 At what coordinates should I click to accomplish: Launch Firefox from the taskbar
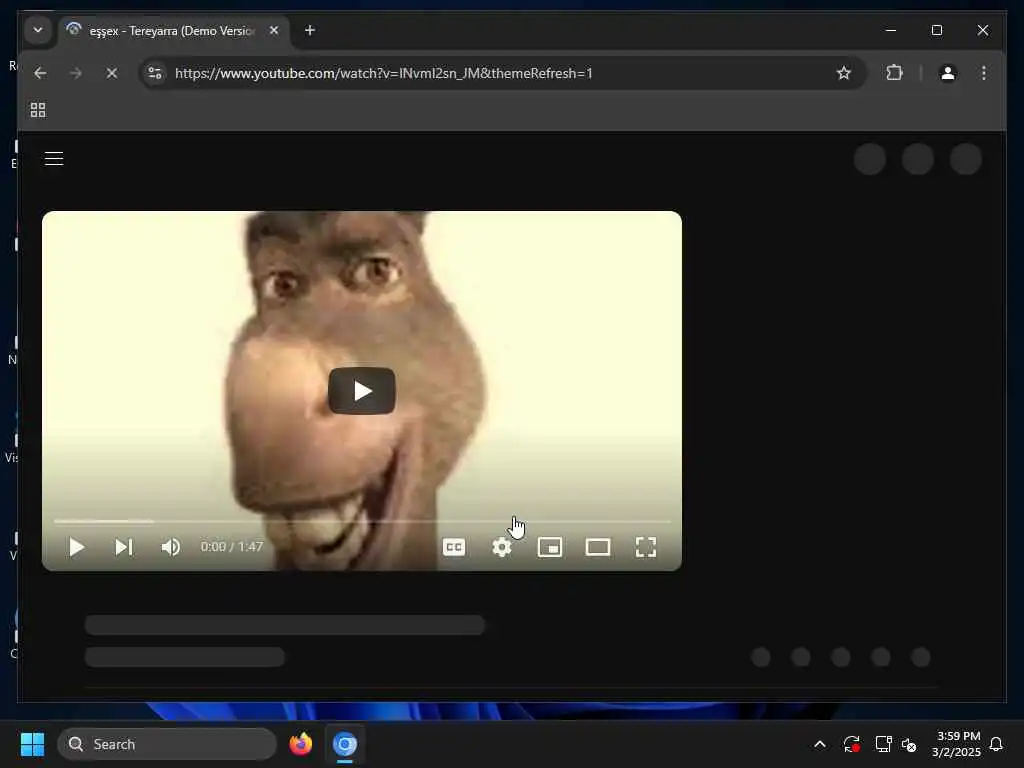coord(300,744)
